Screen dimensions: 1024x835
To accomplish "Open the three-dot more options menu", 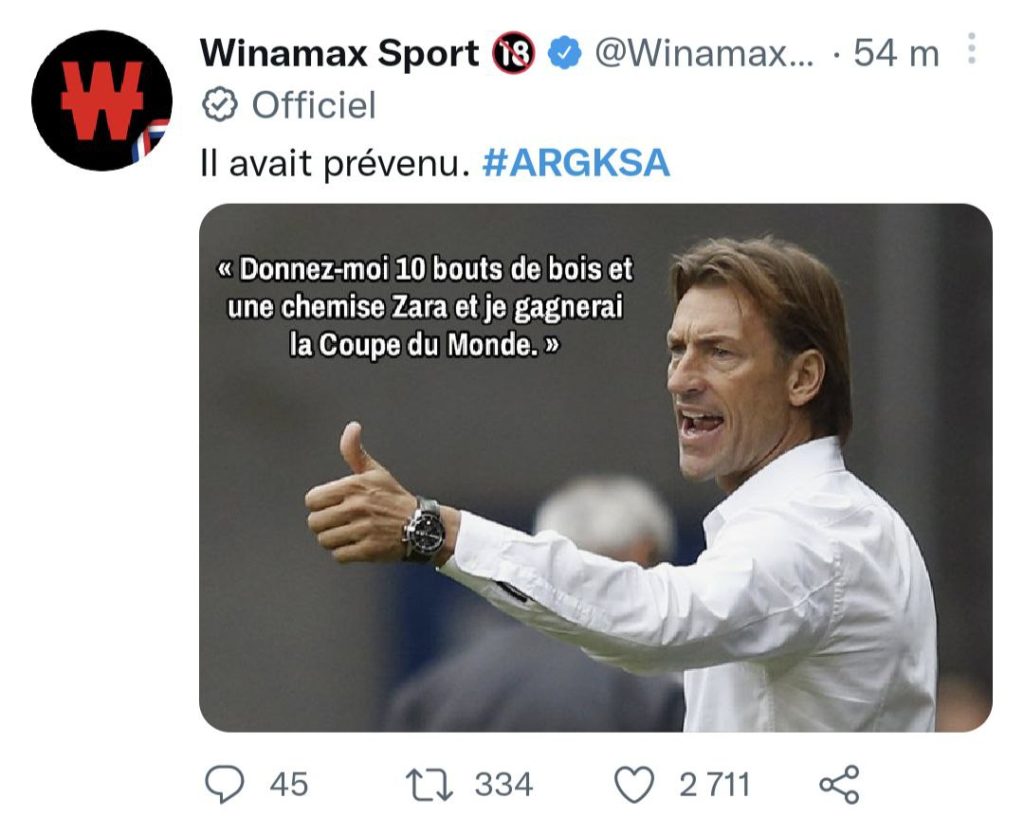I will (972, 48).
